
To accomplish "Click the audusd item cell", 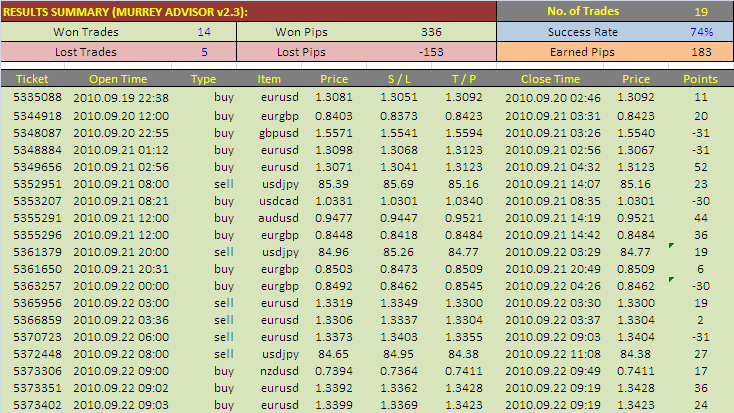I will [279, 218].
